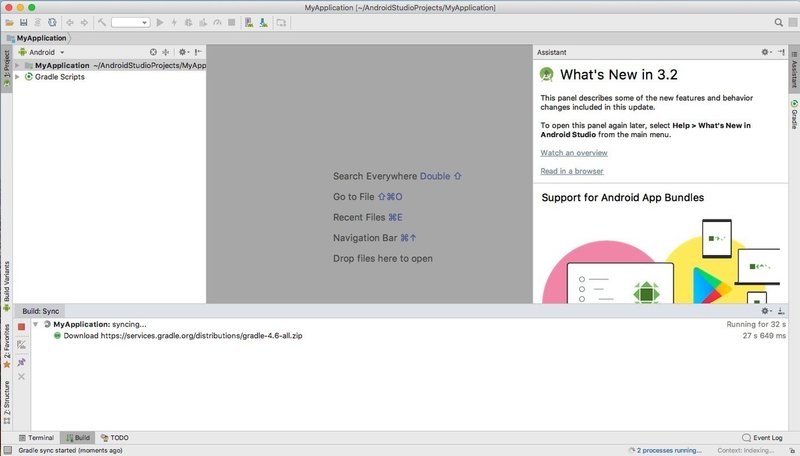Click the Make Project hammer icon
The image size is (800, 456).
tap(102, 22)
